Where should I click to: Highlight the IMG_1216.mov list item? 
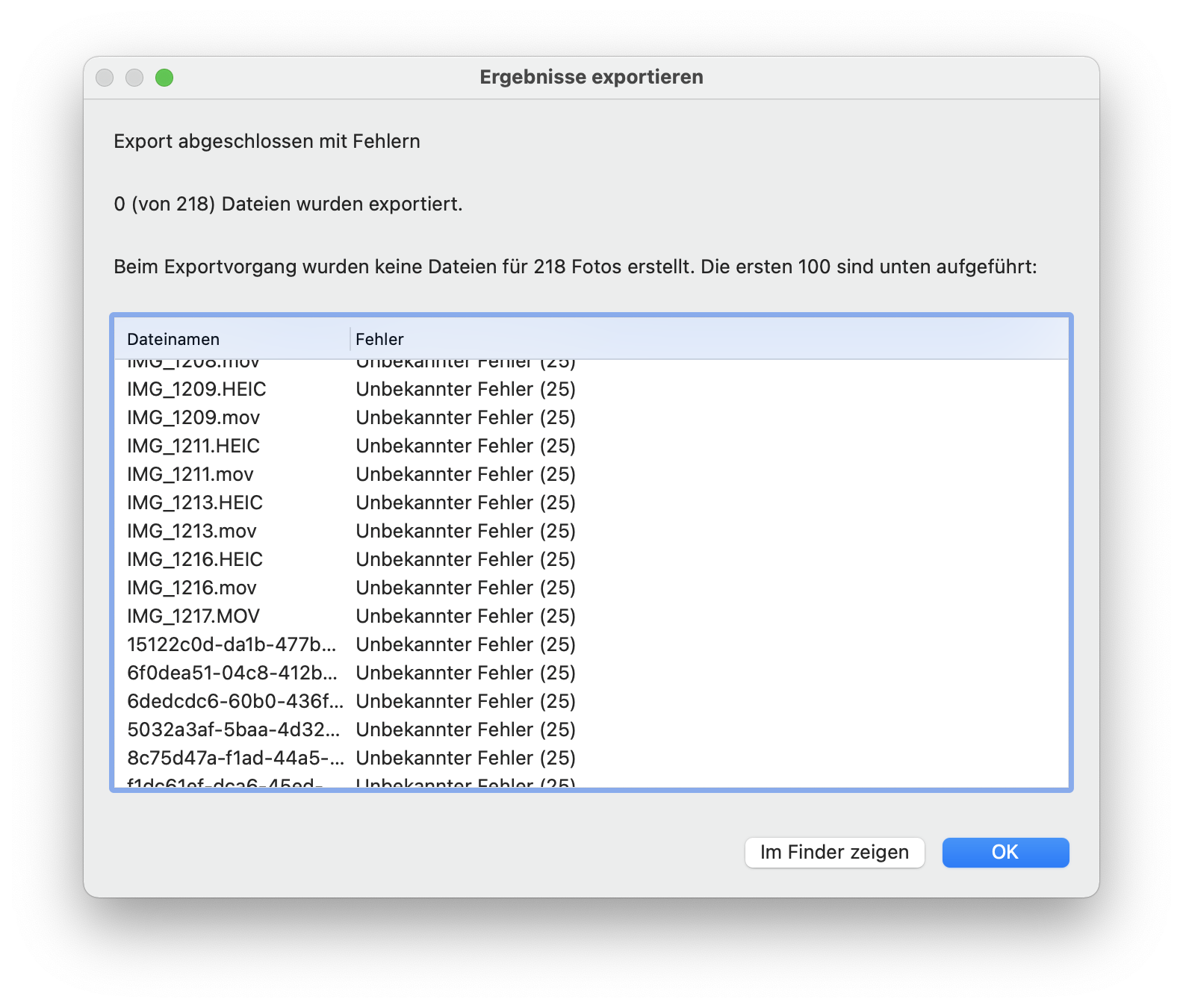pos(192,588)
